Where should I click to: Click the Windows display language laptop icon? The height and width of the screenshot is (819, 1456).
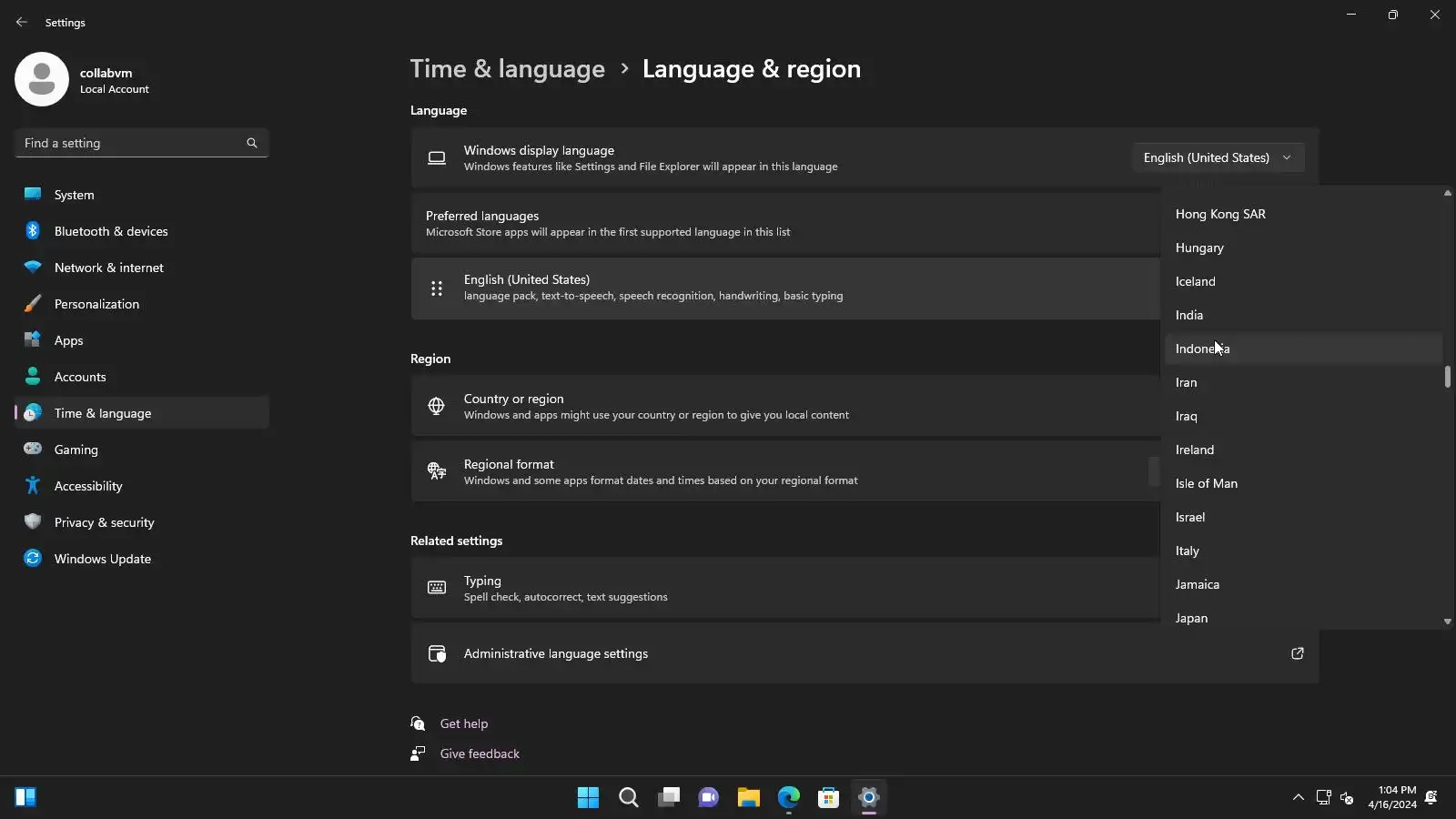click(x=437, y=158)
